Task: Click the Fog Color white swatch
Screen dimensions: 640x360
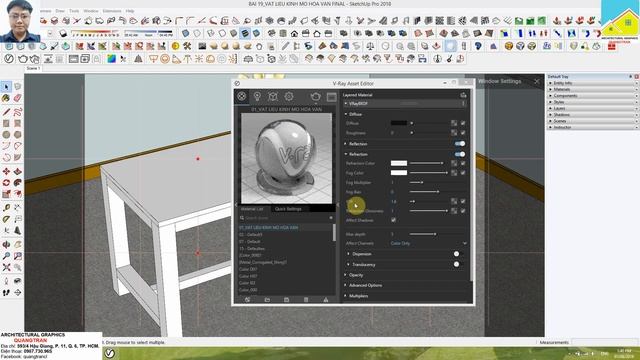Action: click(x=399, y=173)
